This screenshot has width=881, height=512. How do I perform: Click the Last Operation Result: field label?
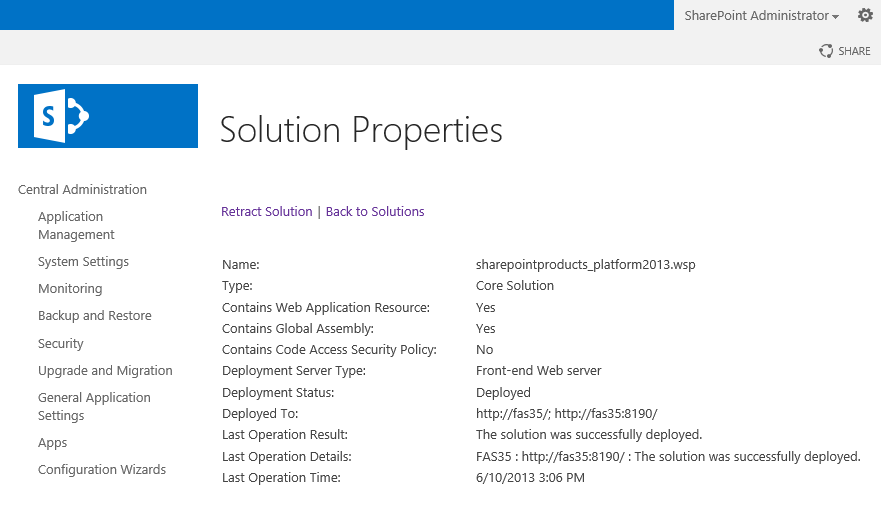(285, 435)
